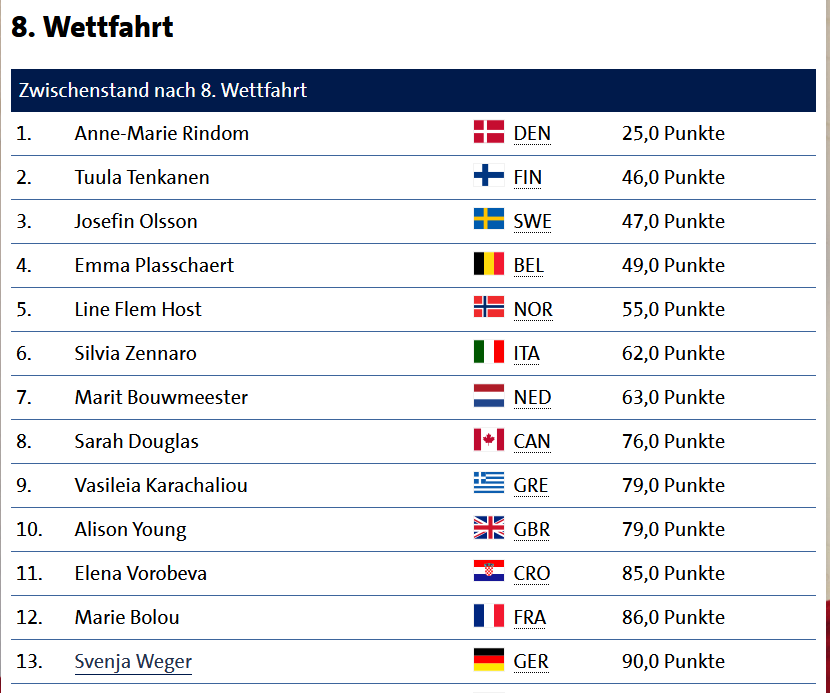Click the Italy flag icon
The height and width of the screenshot is (693, 830).
pos(489,352)
